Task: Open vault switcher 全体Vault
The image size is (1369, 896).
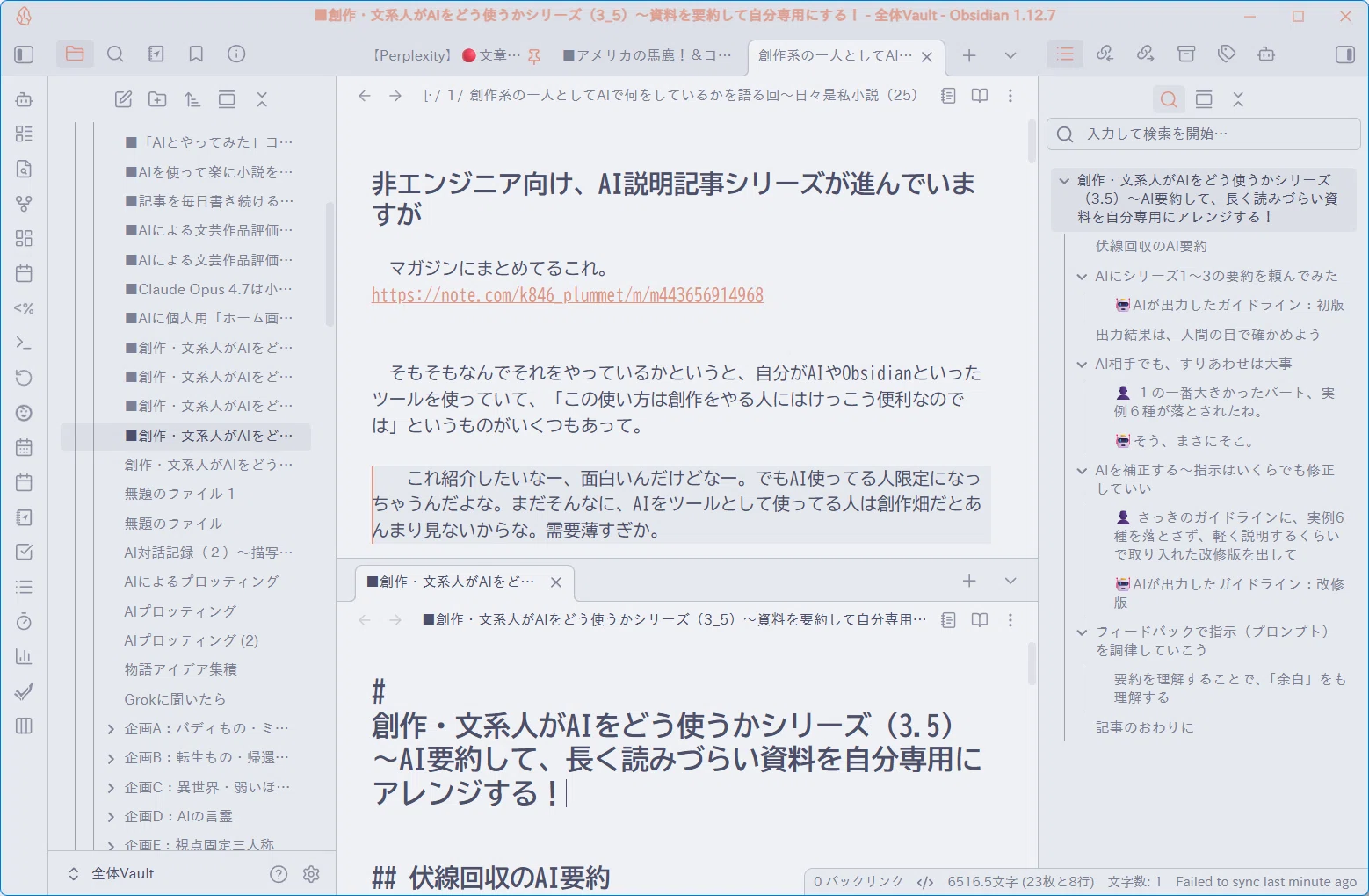Action: tap(112, 874)
